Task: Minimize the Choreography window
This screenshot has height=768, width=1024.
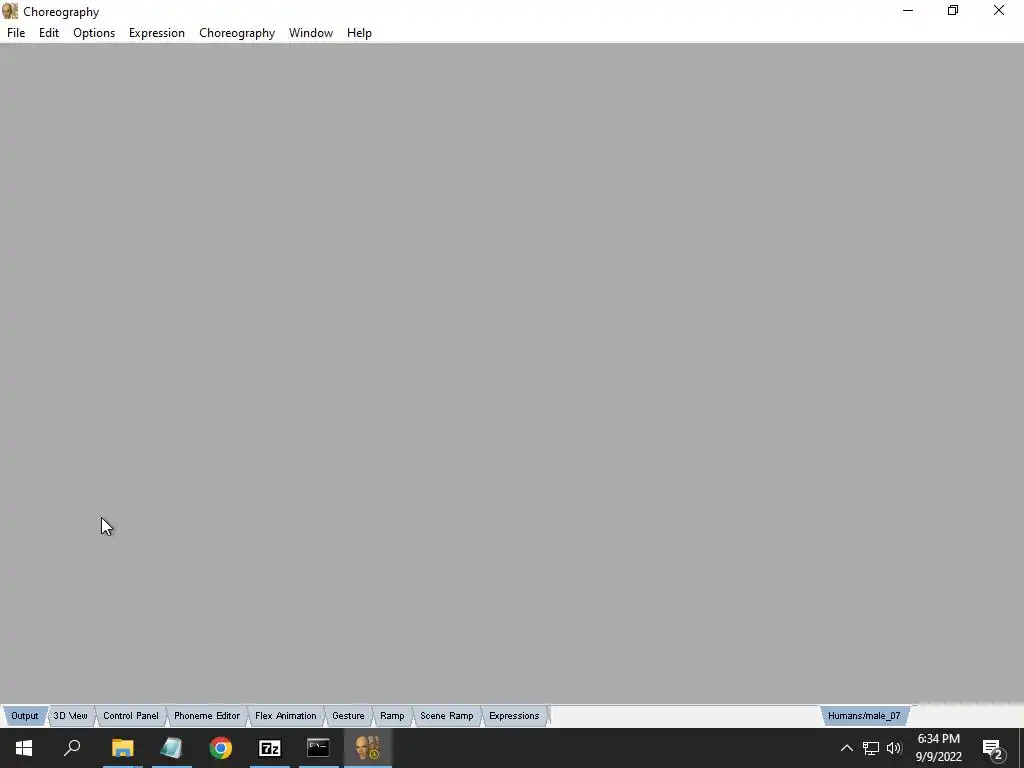Action: (908, 10)
